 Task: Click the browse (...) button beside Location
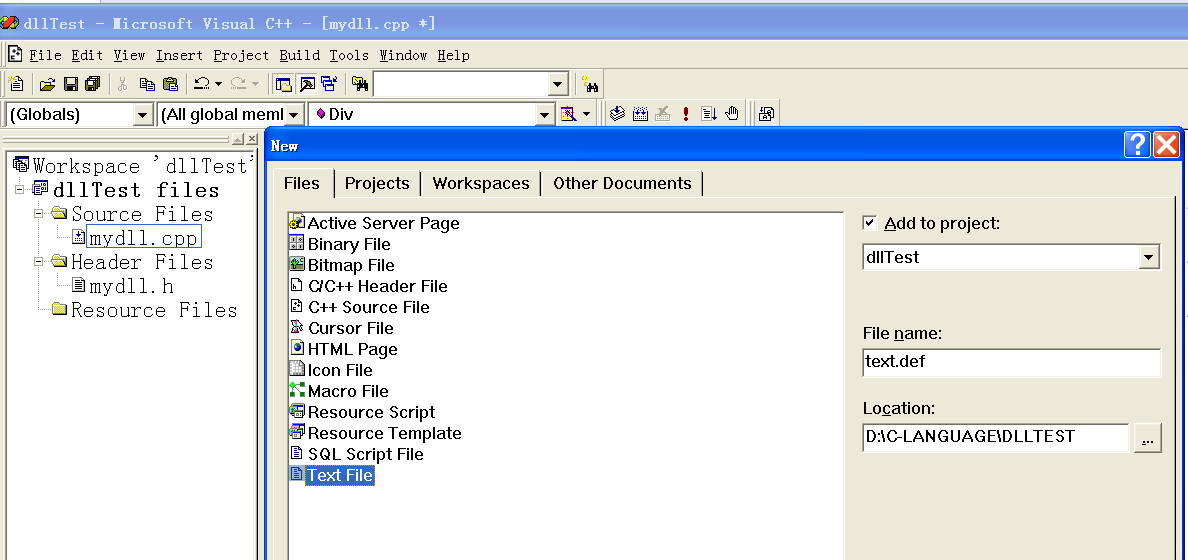click(1147, 438)
